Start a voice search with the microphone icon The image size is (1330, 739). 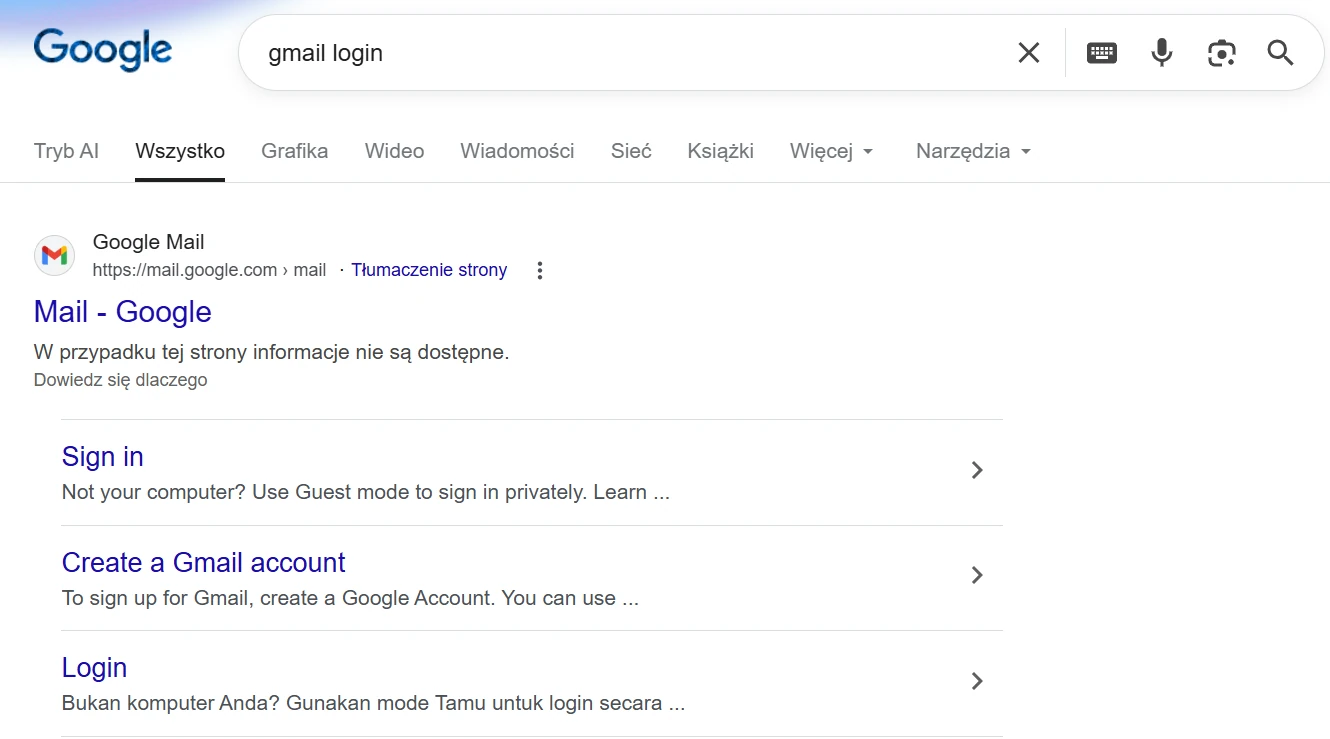pos(1161,52)
